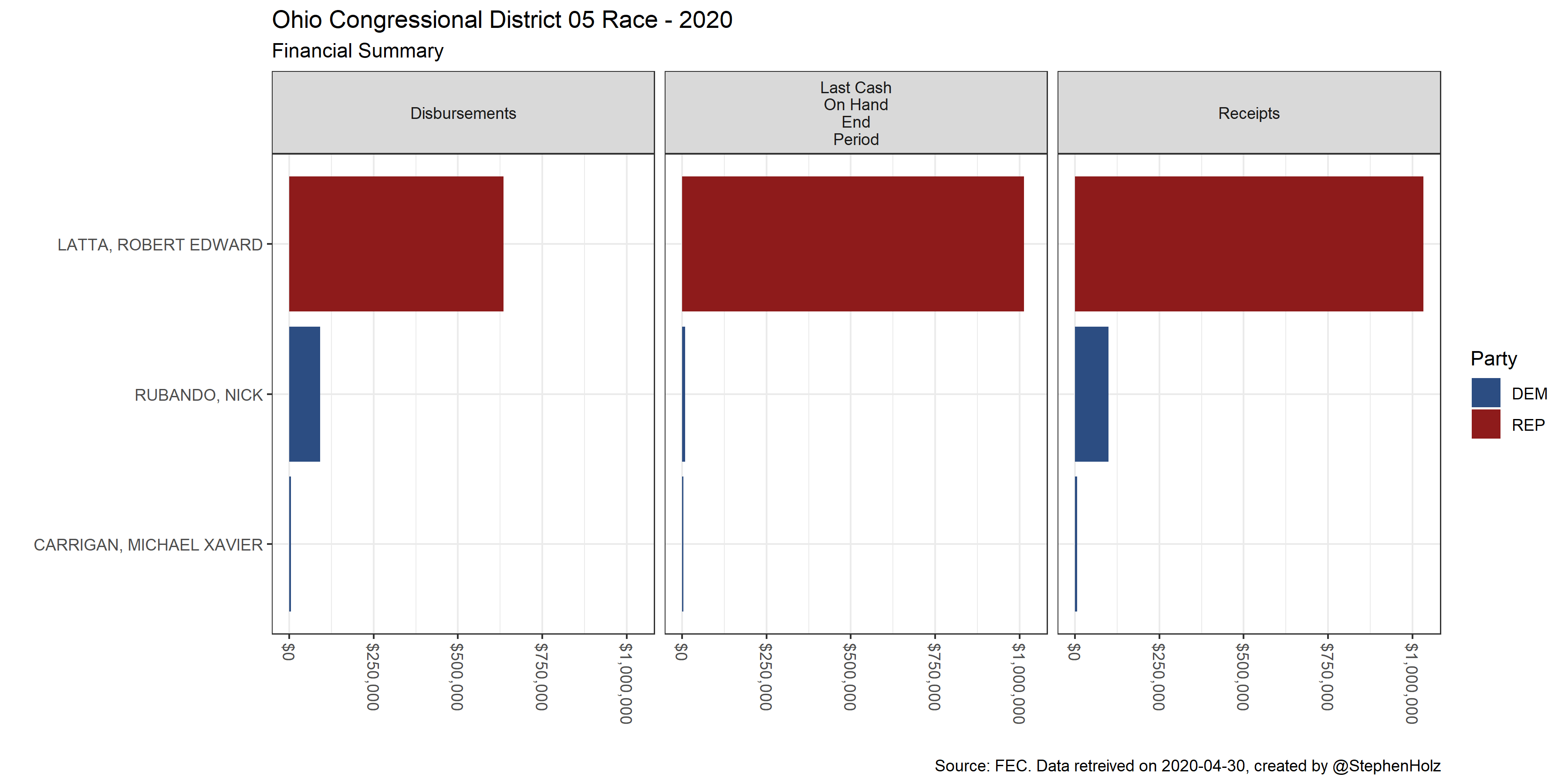
Task: Click the DEM blue legend swatch
Action: tap(1485, 393)
